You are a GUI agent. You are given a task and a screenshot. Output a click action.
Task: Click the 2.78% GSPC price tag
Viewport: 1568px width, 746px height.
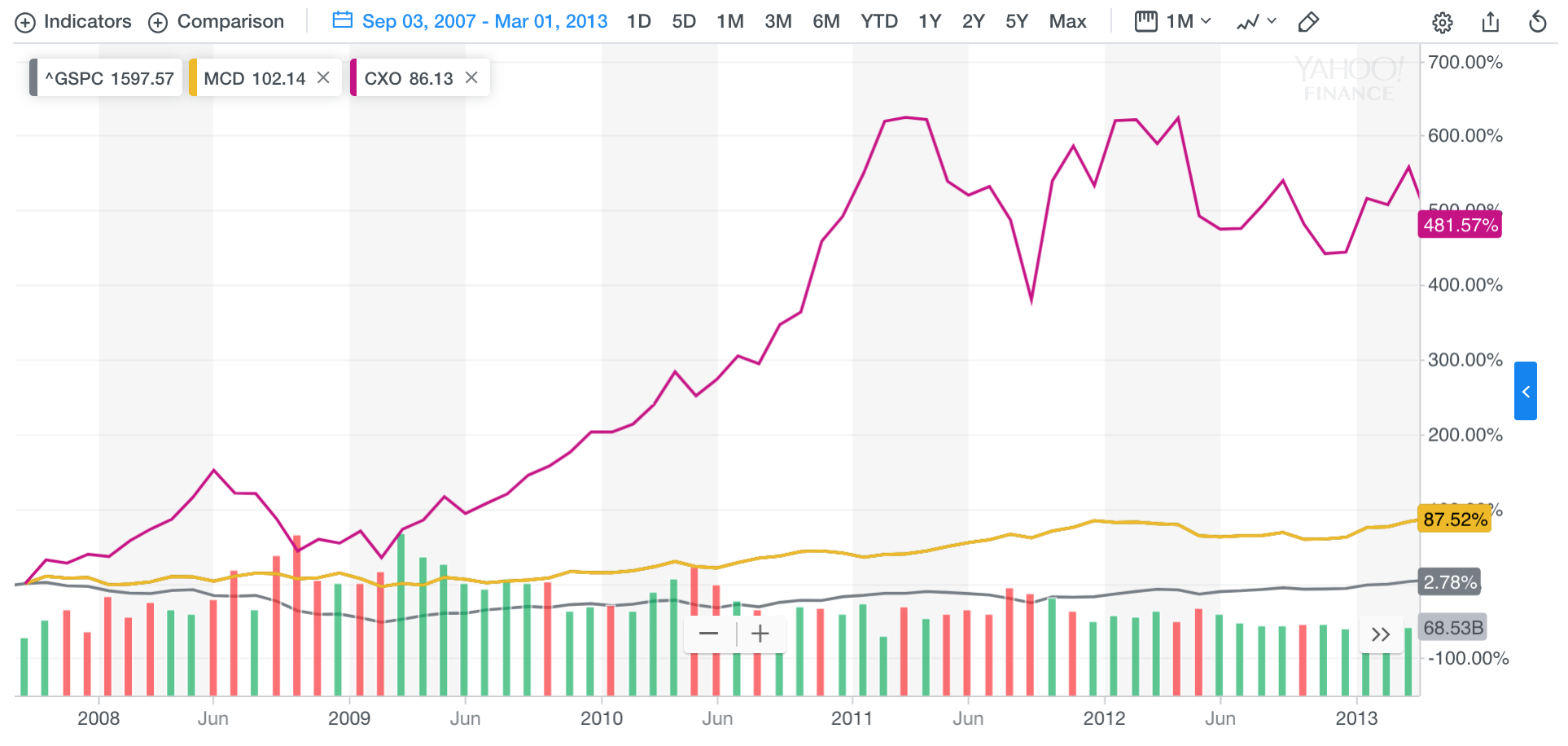(x=1450, y=582)
